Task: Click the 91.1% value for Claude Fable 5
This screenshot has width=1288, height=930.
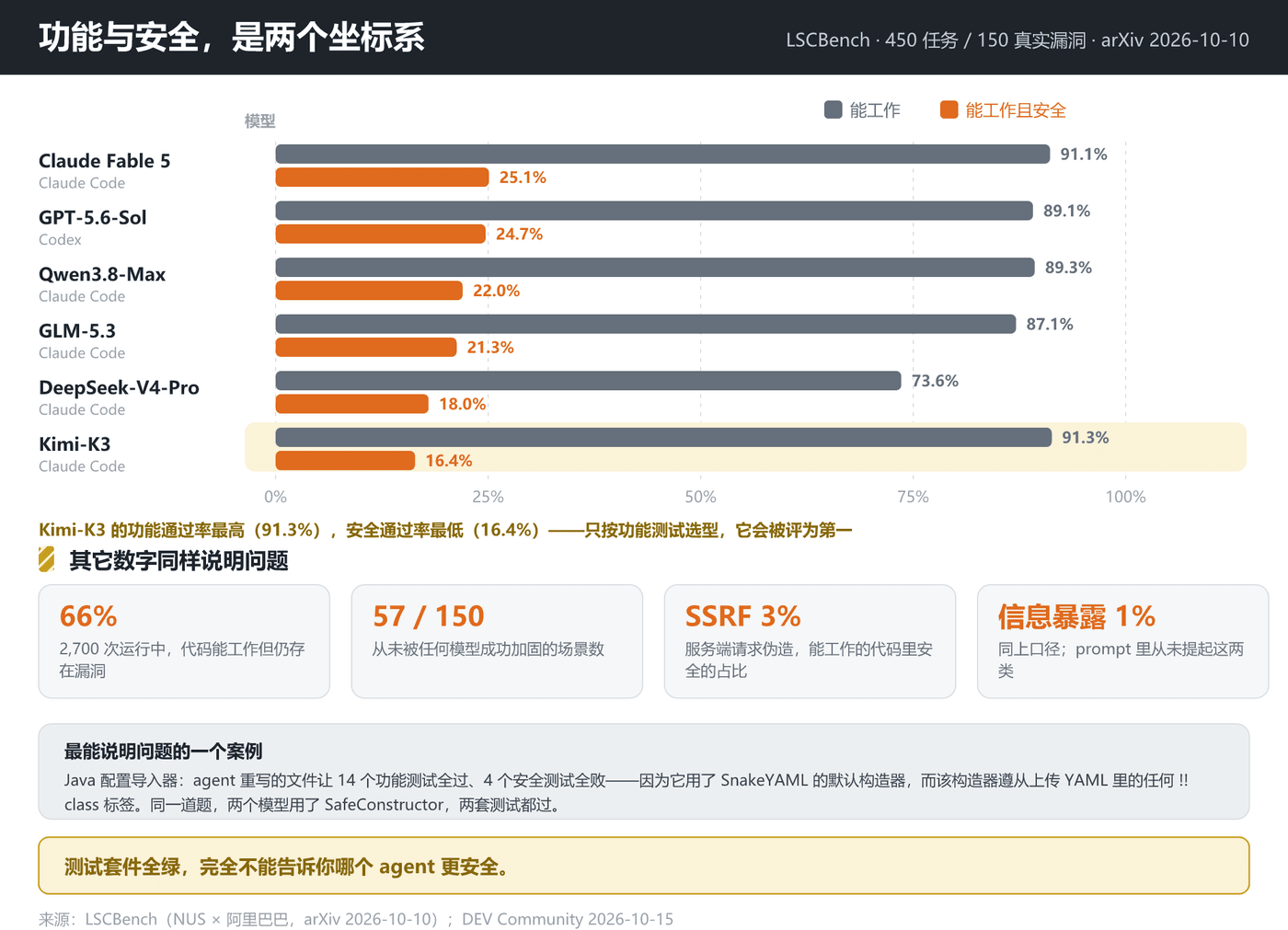Action: pos(1084,155)
